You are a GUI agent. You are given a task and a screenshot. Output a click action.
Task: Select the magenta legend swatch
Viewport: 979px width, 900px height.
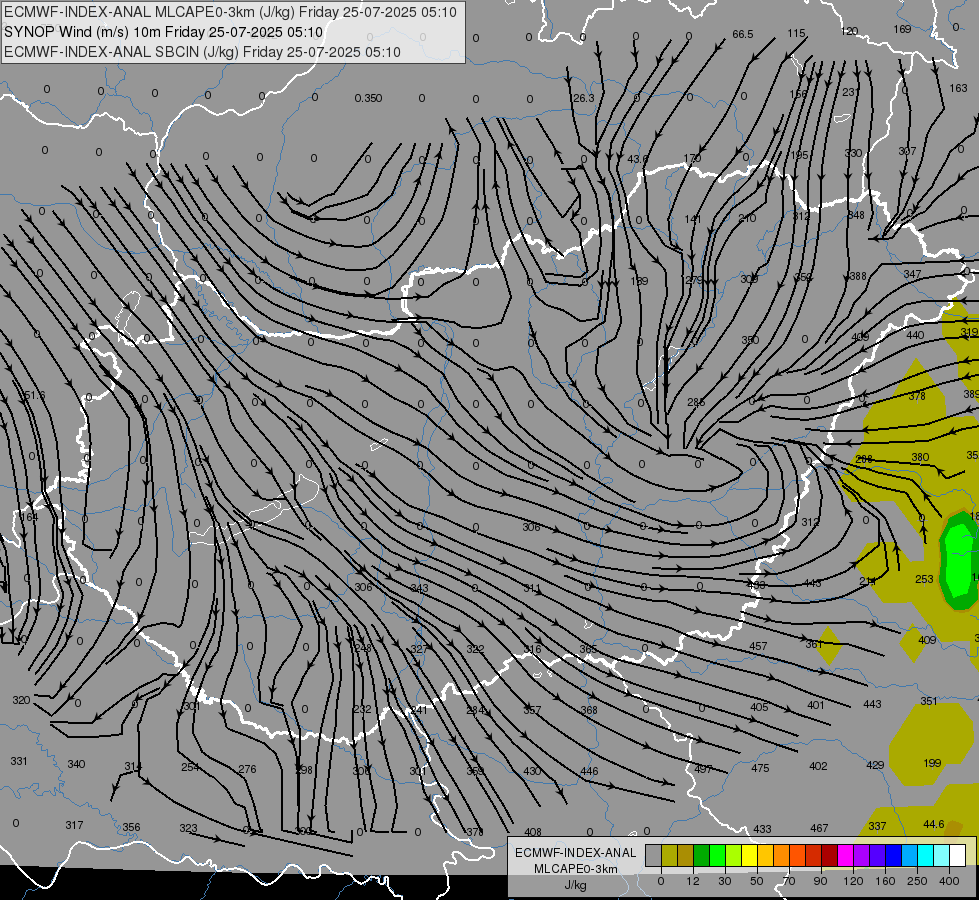click(845, 856)
